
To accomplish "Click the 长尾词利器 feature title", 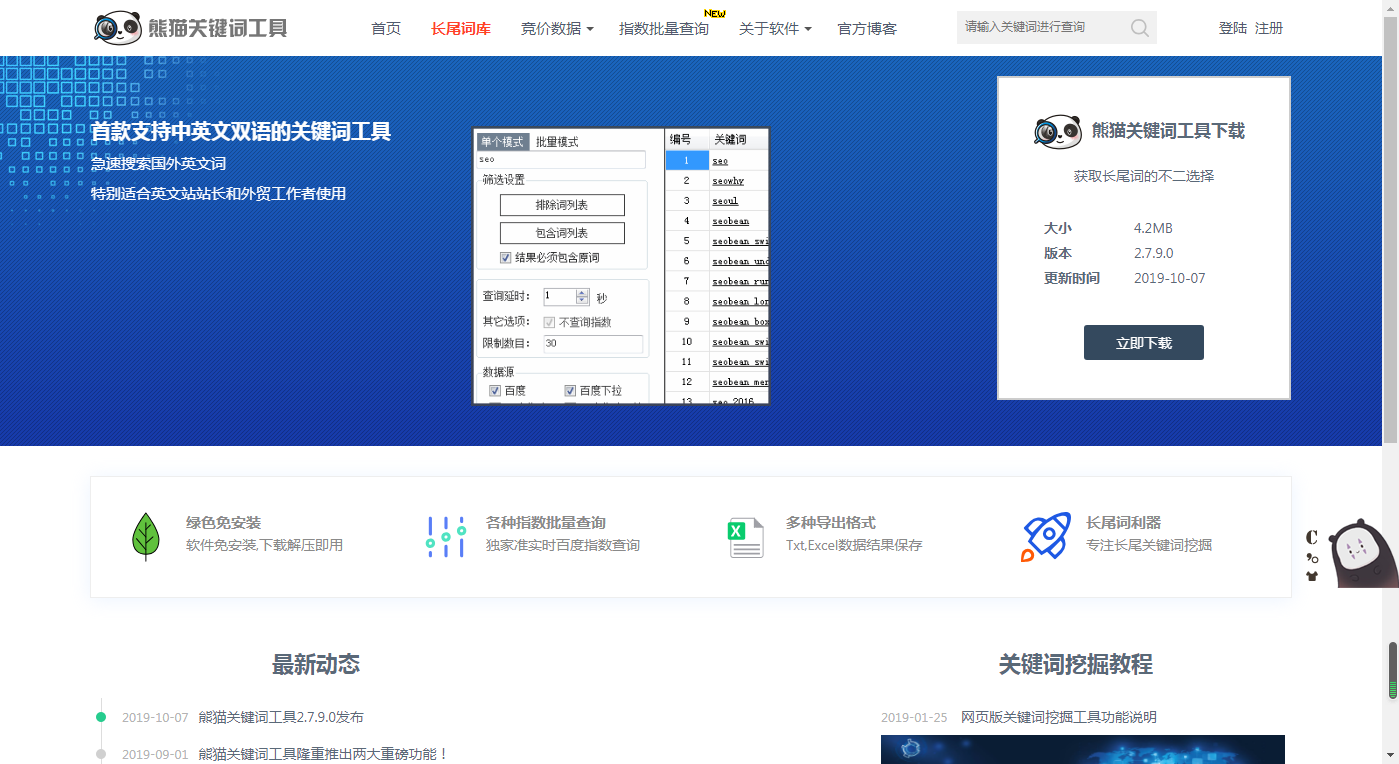I will click(1124, 522).
